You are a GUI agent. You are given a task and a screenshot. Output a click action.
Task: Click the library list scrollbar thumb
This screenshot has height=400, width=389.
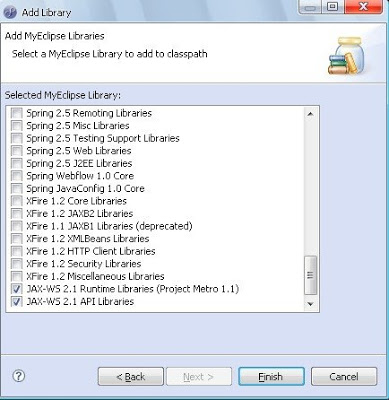click(x=310, y=275)
